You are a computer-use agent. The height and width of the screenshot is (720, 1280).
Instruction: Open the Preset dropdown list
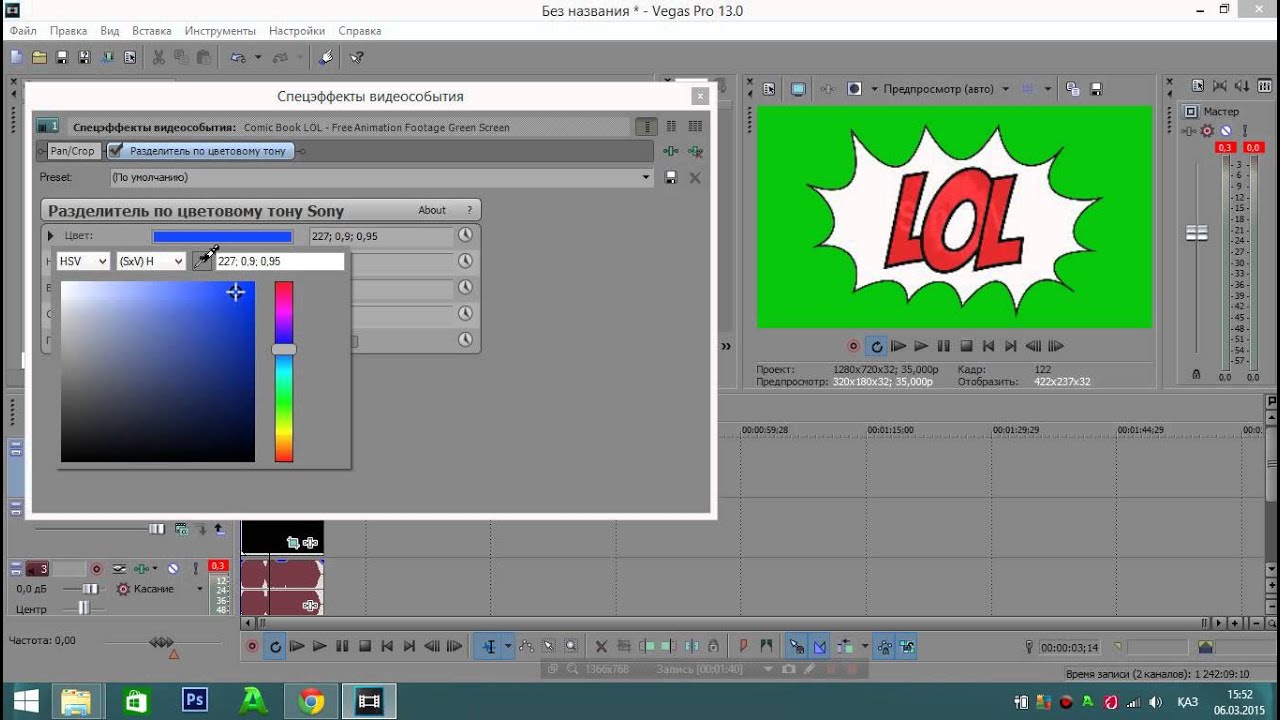646,178
